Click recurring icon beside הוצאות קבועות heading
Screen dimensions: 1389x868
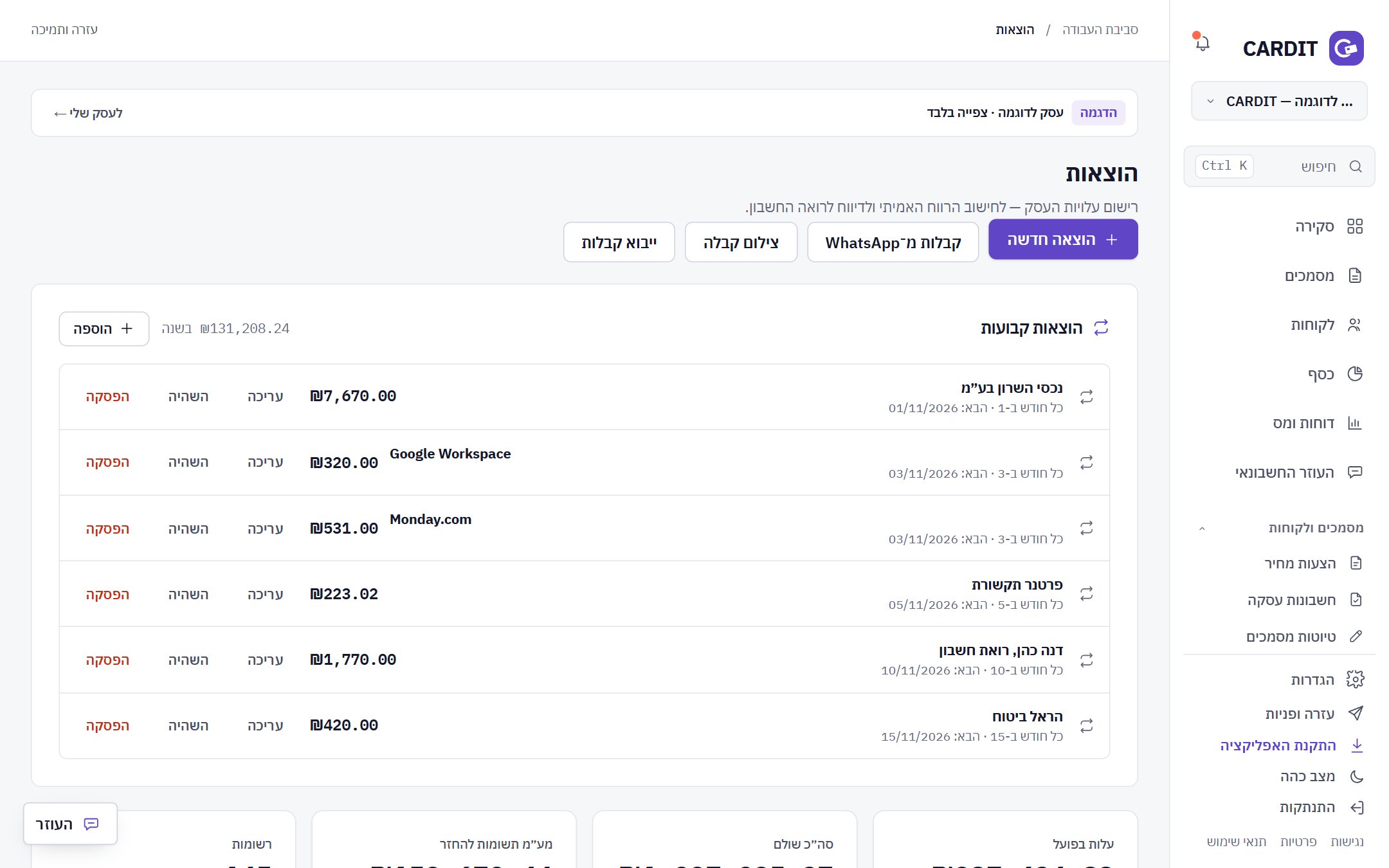[1101, 328]
